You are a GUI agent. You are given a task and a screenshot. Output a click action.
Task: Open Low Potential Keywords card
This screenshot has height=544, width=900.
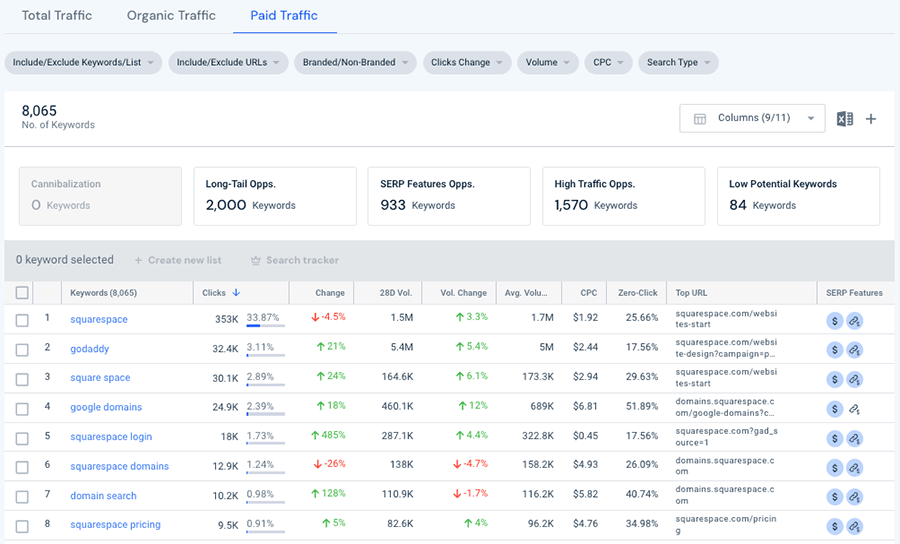point(798,196)
